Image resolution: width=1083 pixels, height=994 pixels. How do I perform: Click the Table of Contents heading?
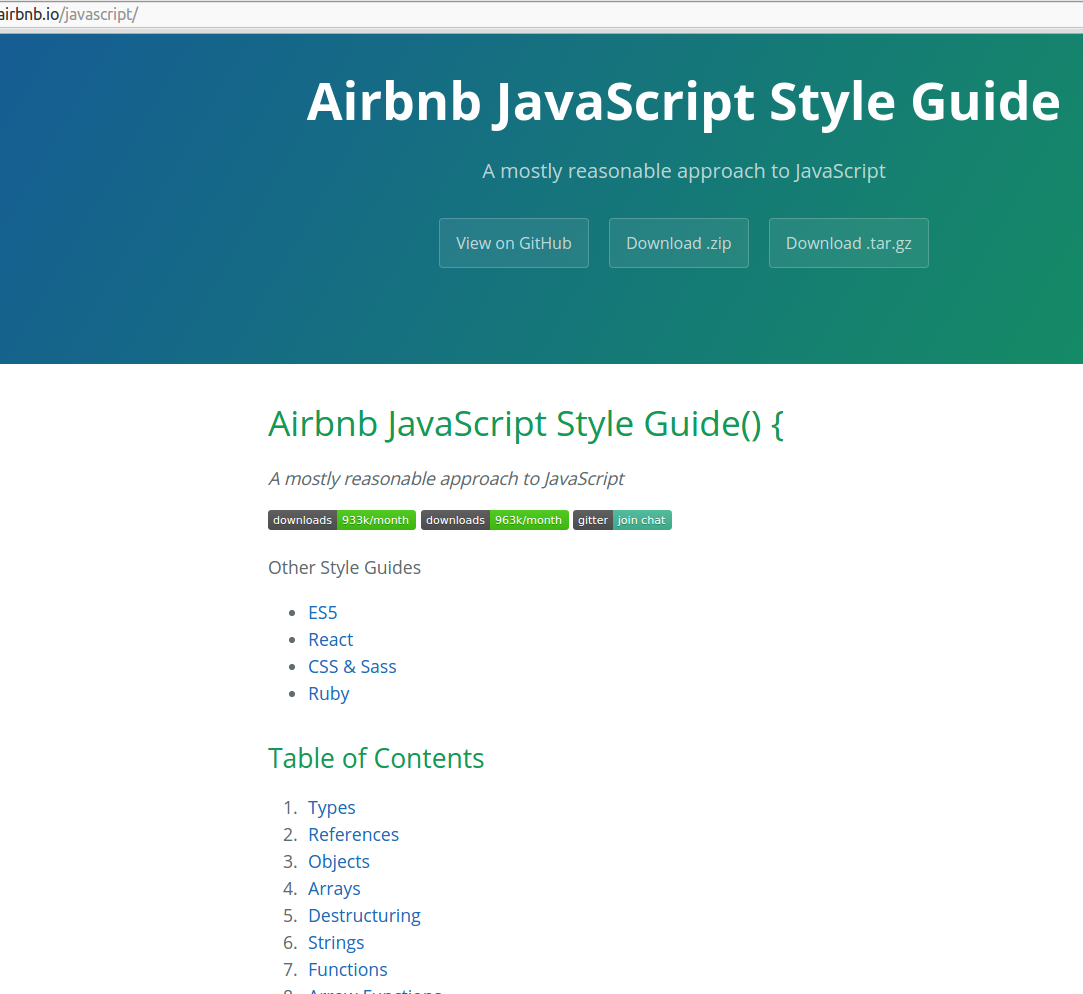point(376,758)
